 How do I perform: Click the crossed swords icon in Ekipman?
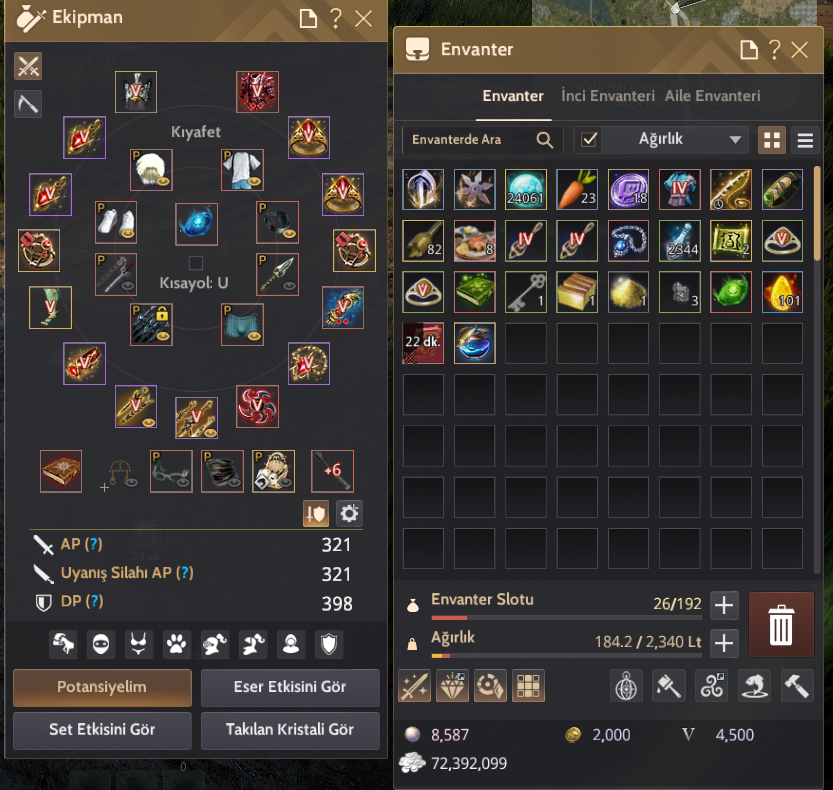pos(28,66)
